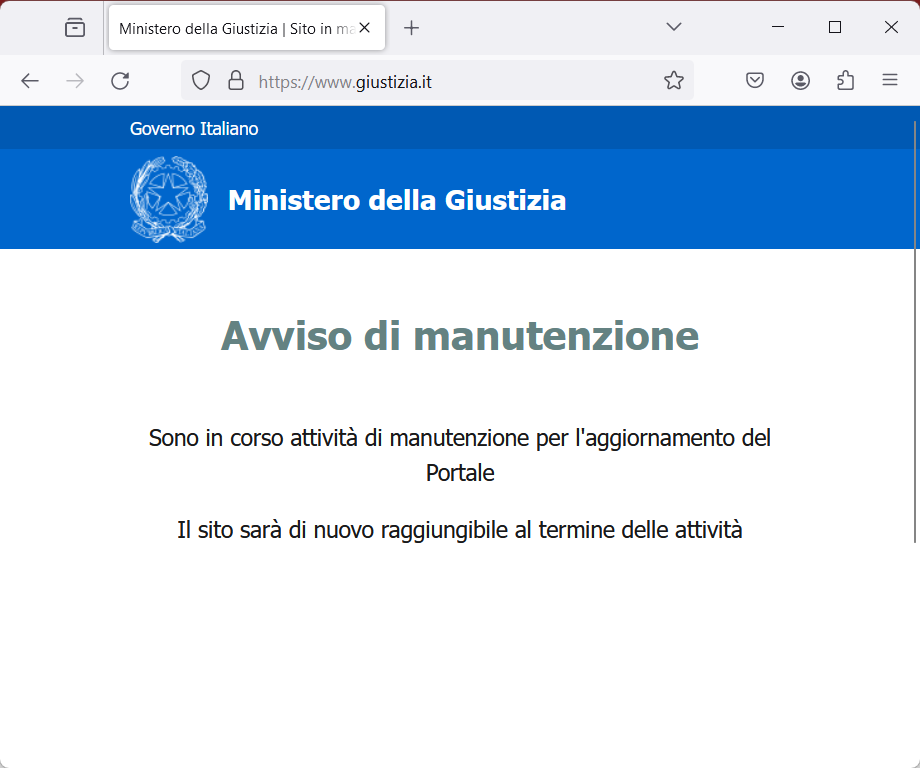Reload the current page
The width and height of the screenshot is (920, 768).
pyautogui.click(x=120, y=81)
